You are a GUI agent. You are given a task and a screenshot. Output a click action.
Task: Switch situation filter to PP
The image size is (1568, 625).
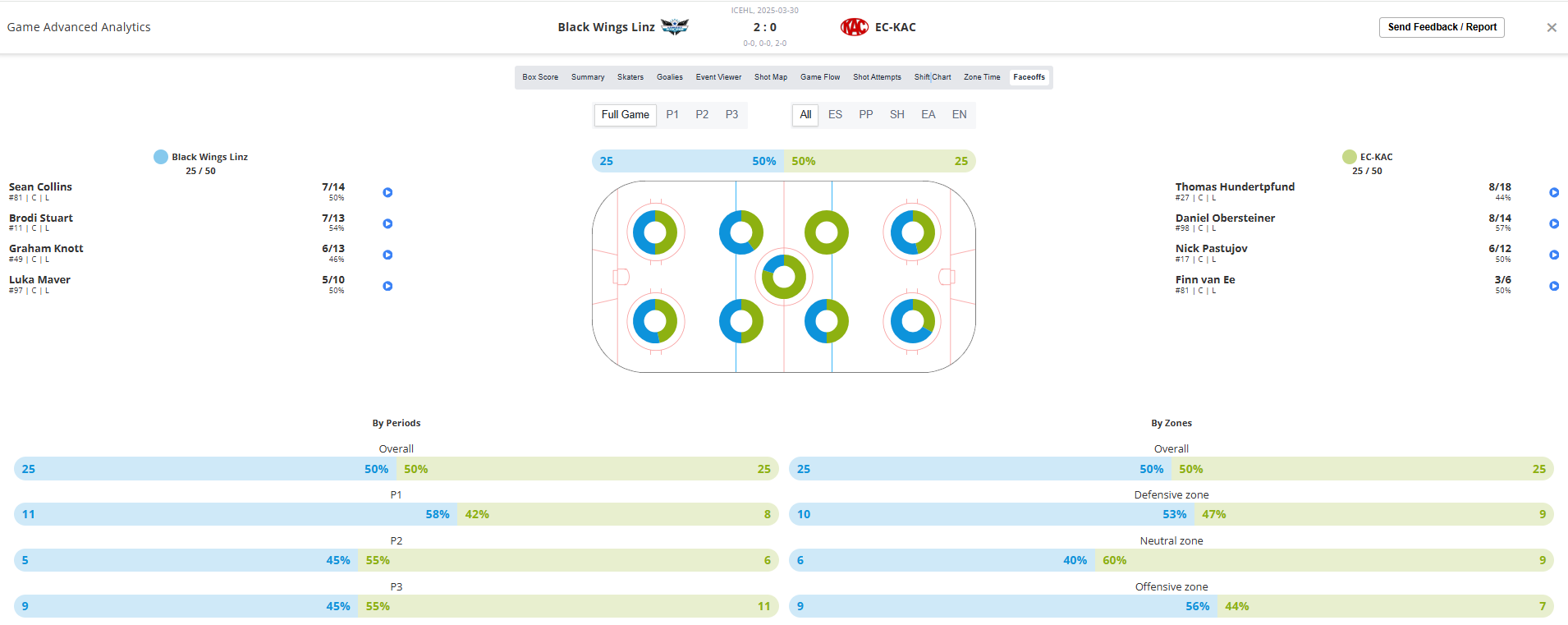click(865, 115)
